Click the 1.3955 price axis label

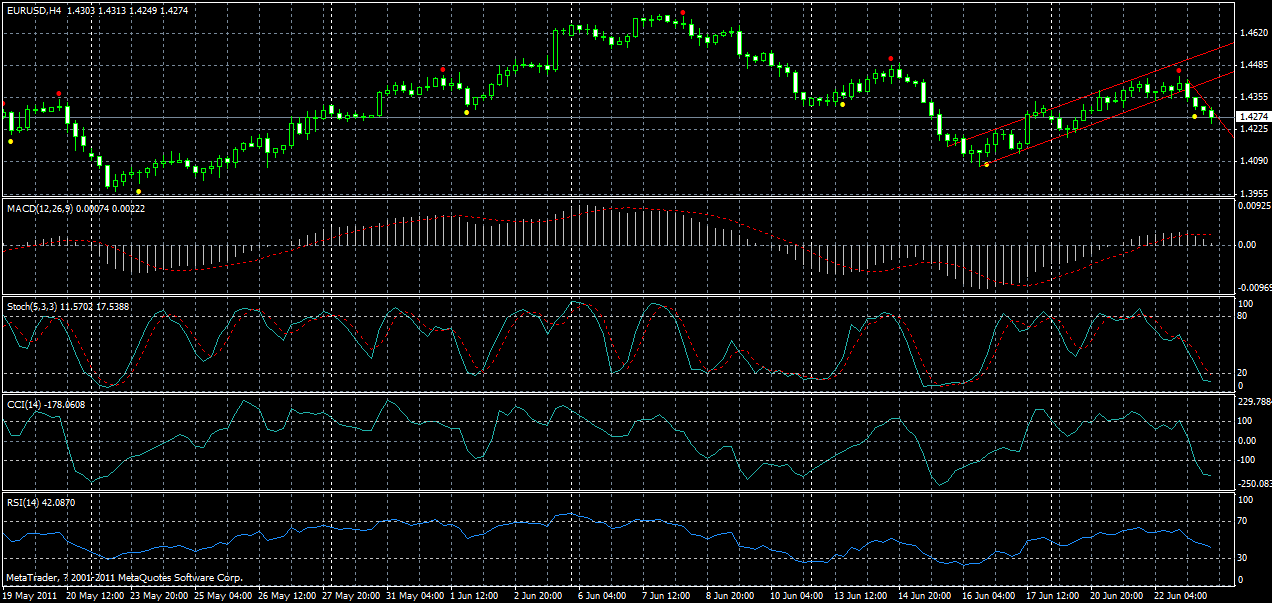pos(1253,193)
